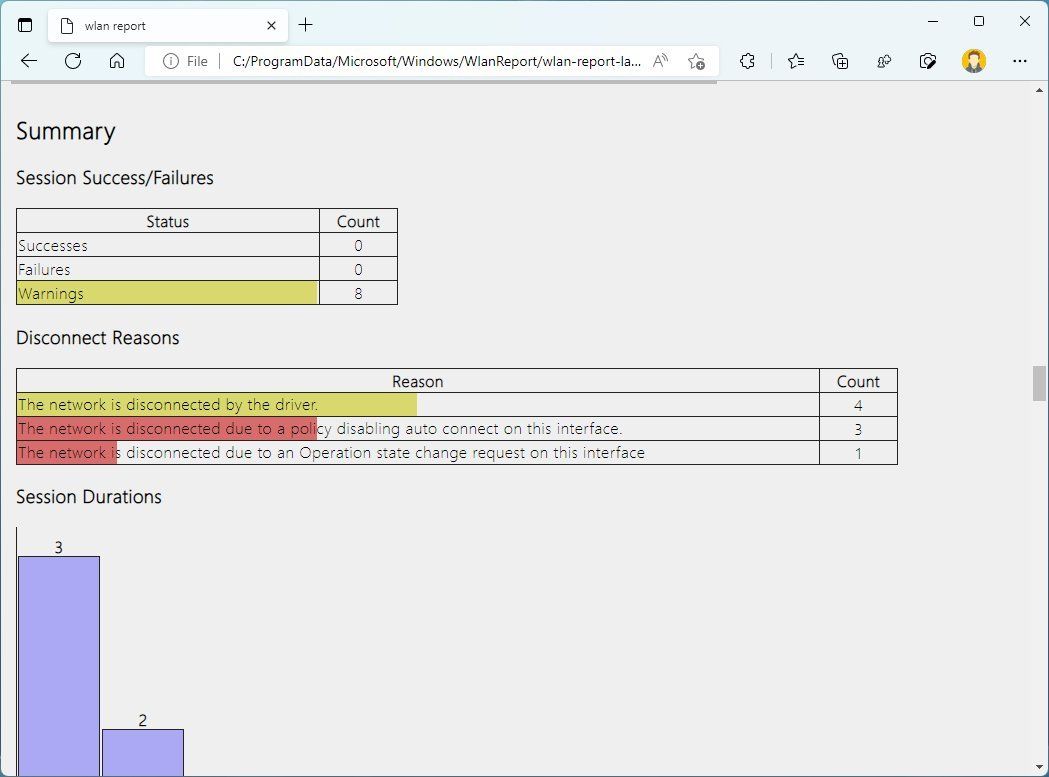
Task: Select the highlighted Warnings table row
Action: click(x=166, y=293)
